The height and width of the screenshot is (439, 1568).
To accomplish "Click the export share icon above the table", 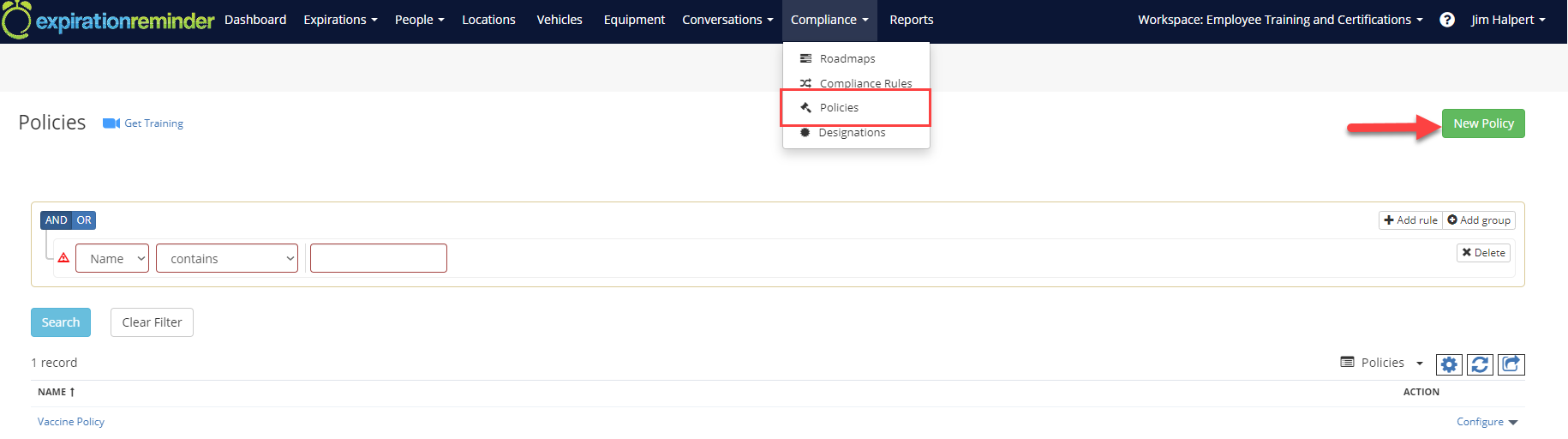I will tap(1511, 364).
